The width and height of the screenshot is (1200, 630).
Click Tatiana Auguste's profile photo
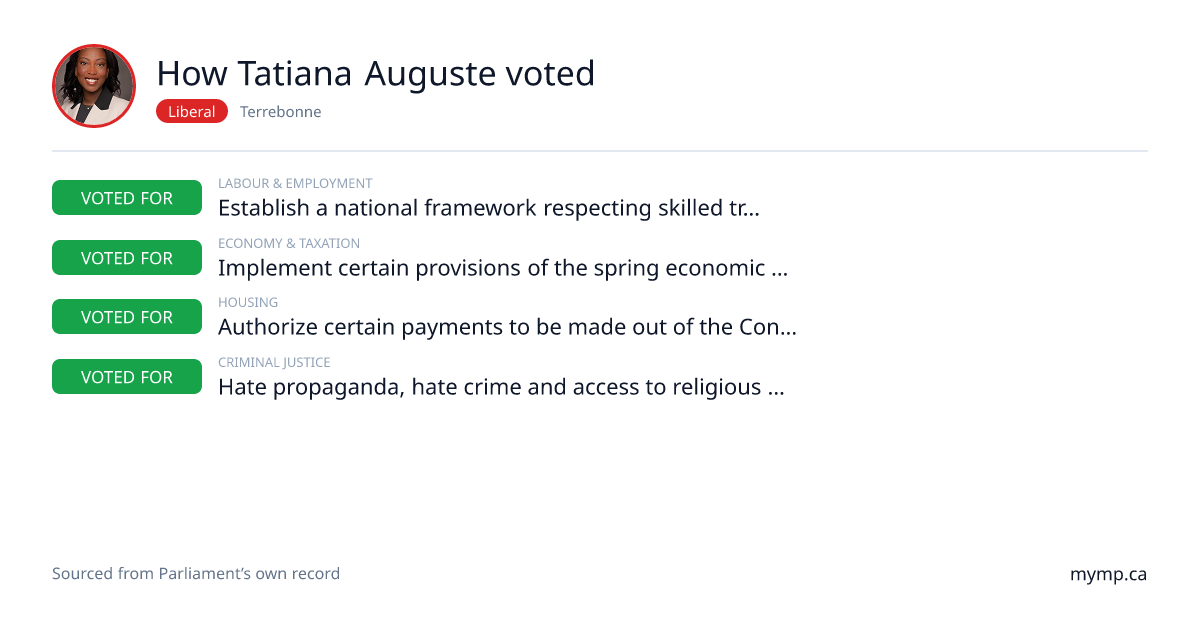pyautogui.click(x=94, y=86)
